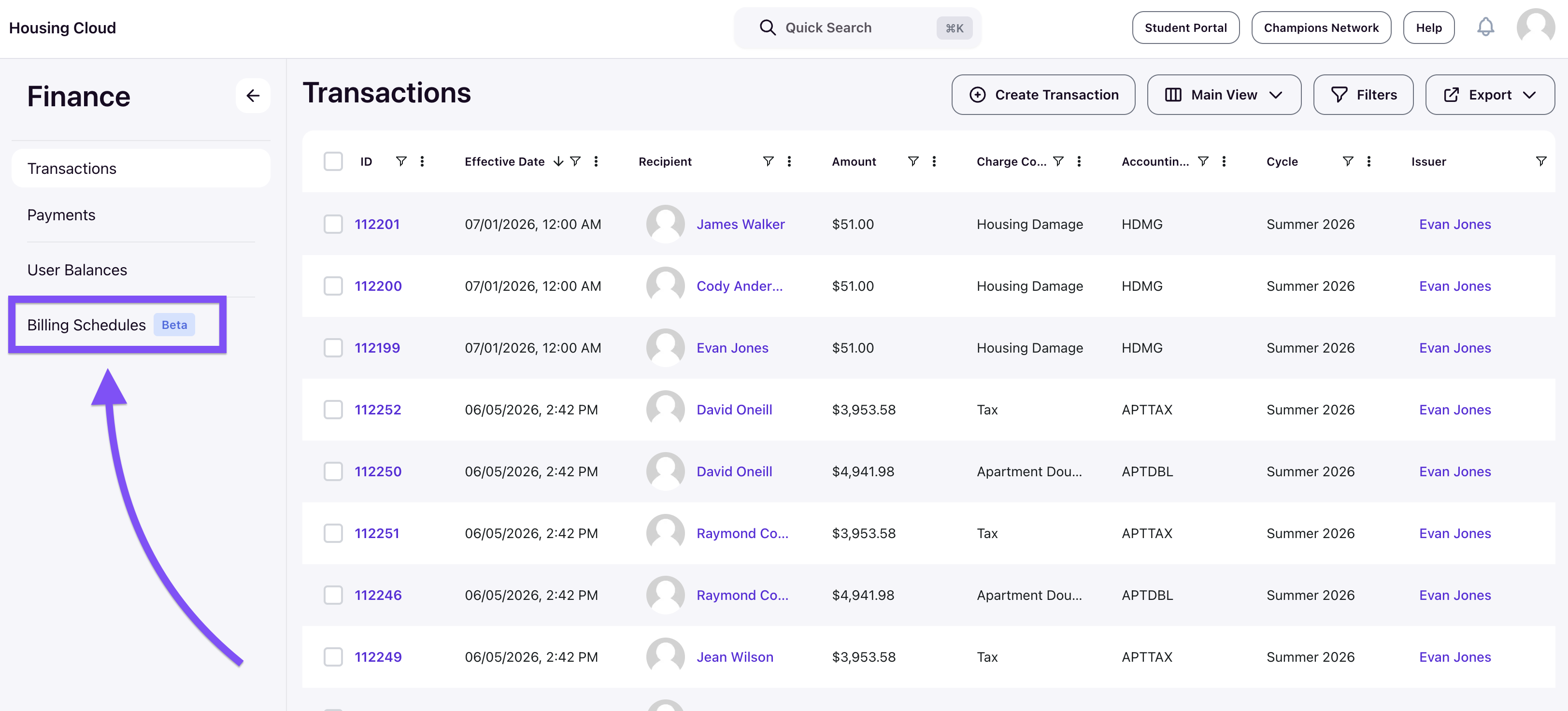Filter the ID column

click(x=401, y=161)
